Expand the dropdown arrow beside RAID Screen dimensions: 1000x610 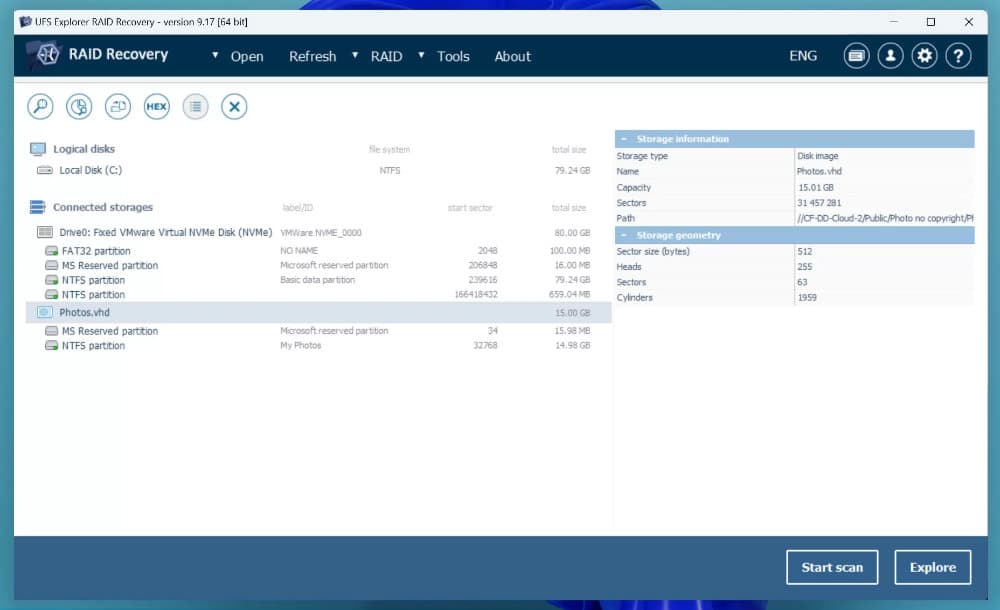355,56
